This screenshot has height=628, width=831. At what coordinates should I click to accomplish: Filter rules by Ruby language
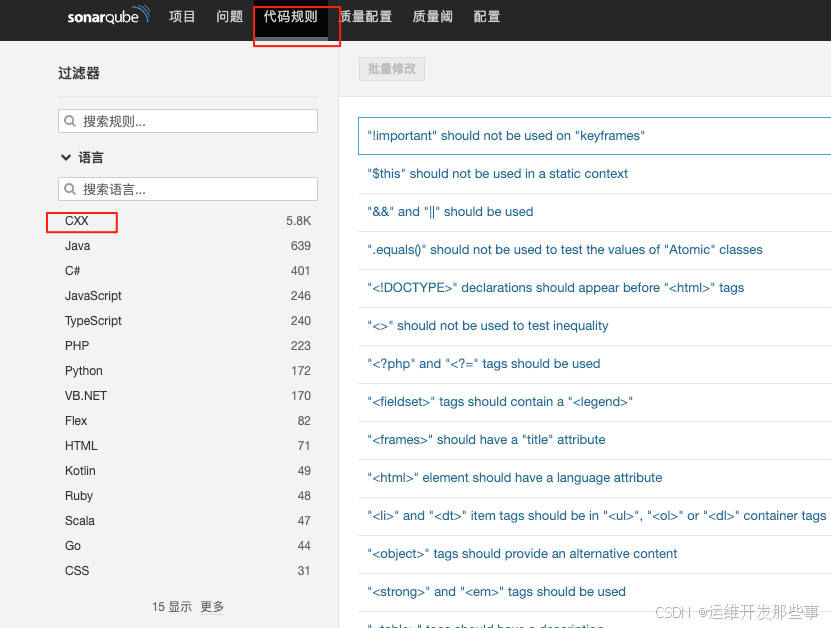(x=79, y=496)
